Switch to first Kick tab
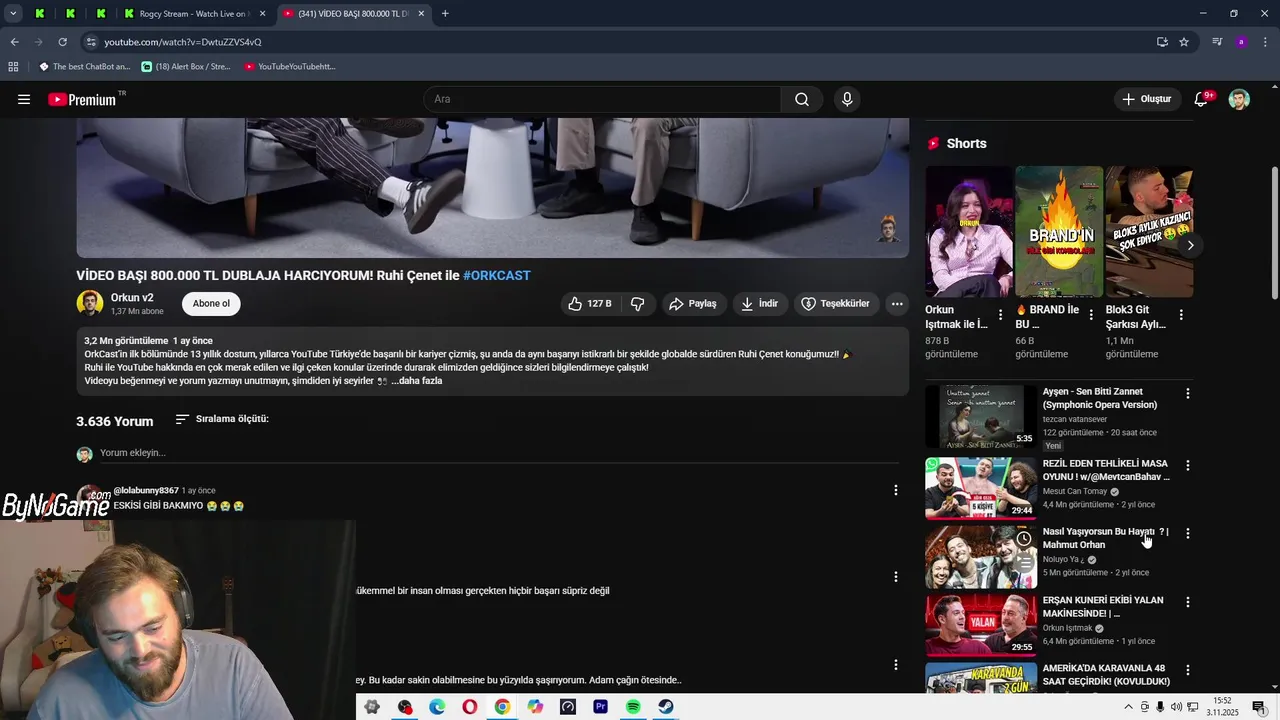Screen dimensions: 1280x720 point(40,14)
